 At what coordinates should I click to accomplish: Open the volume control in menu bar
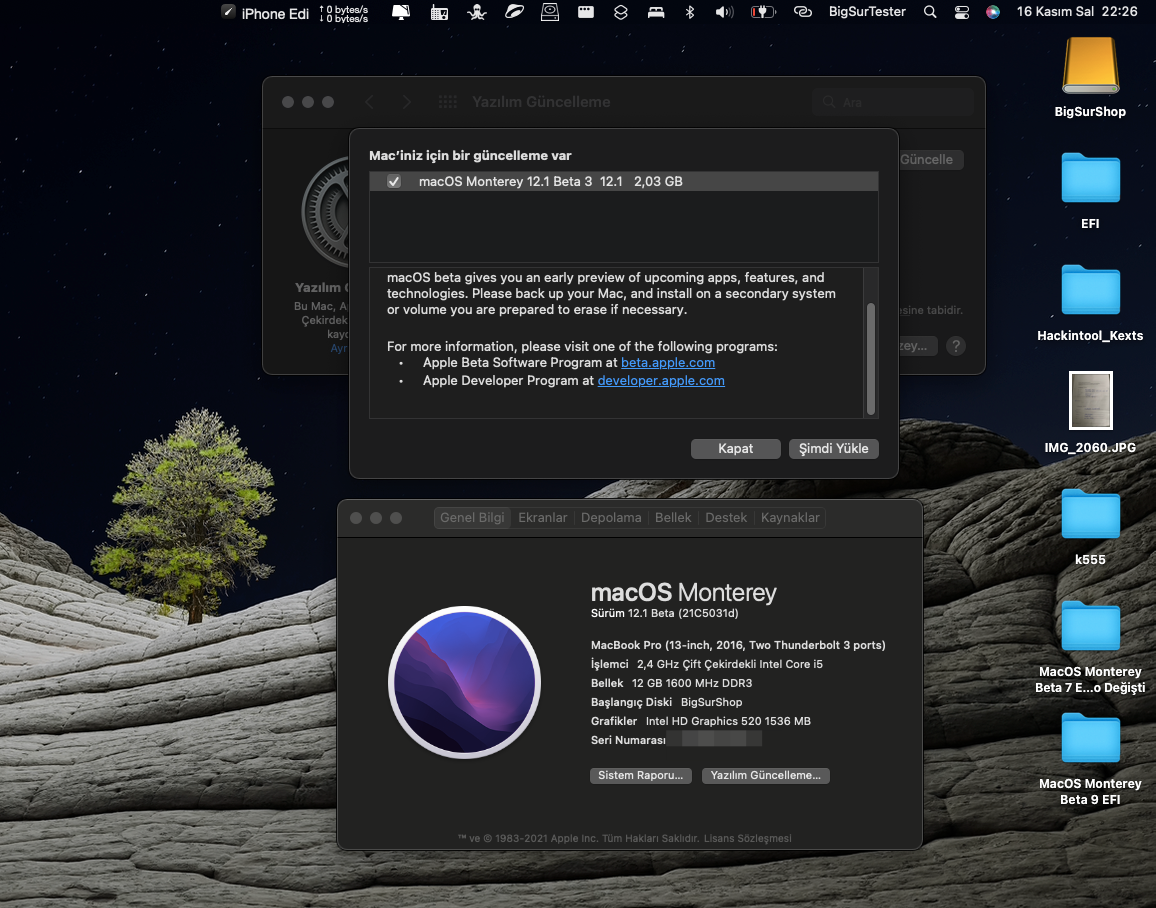pos(725,12)
